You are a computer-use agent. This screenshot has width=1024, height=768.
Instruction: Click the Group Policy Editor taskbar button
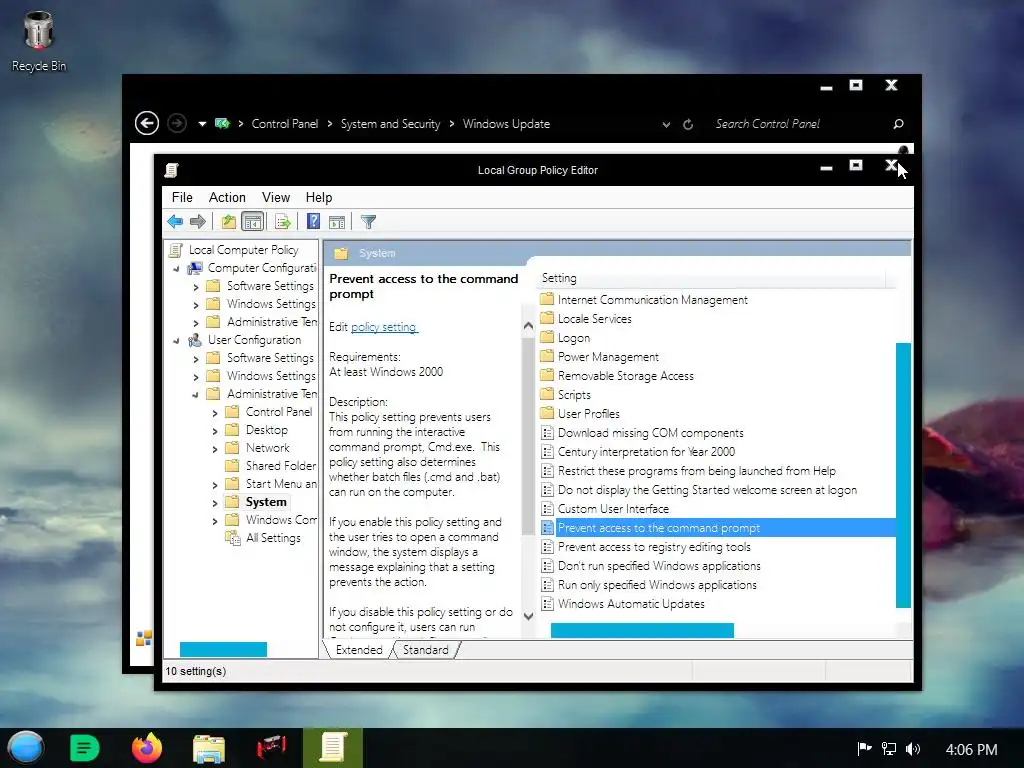pyautogui.click(x=332, y=748)
